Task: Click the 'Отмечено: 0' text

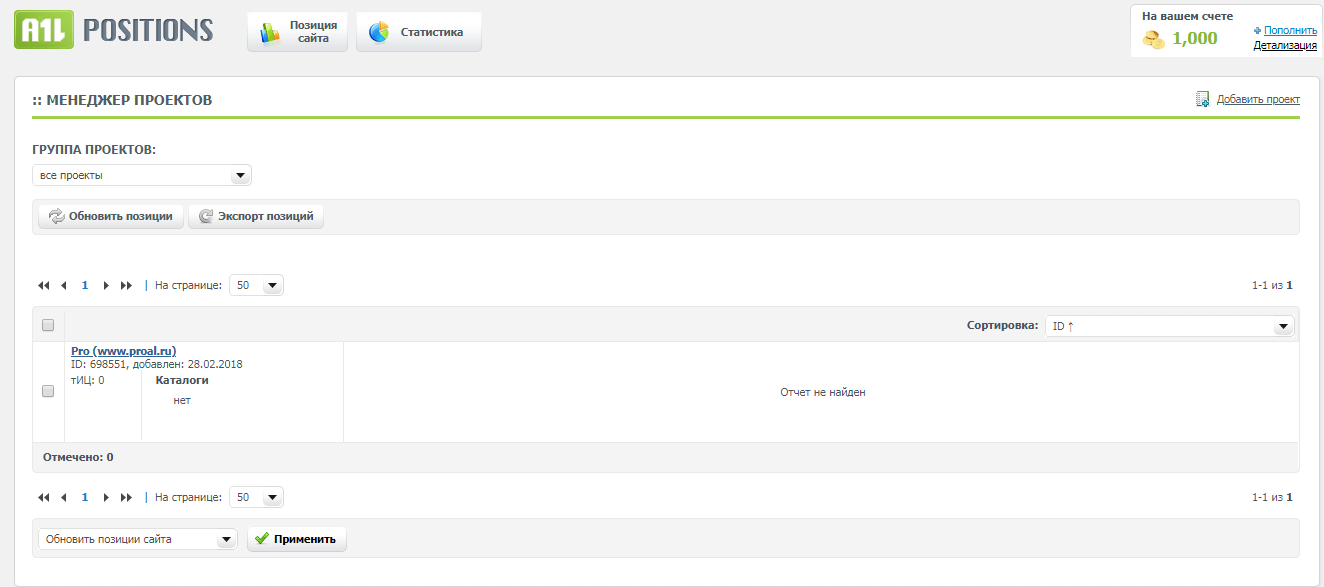Action: [78, 457]
